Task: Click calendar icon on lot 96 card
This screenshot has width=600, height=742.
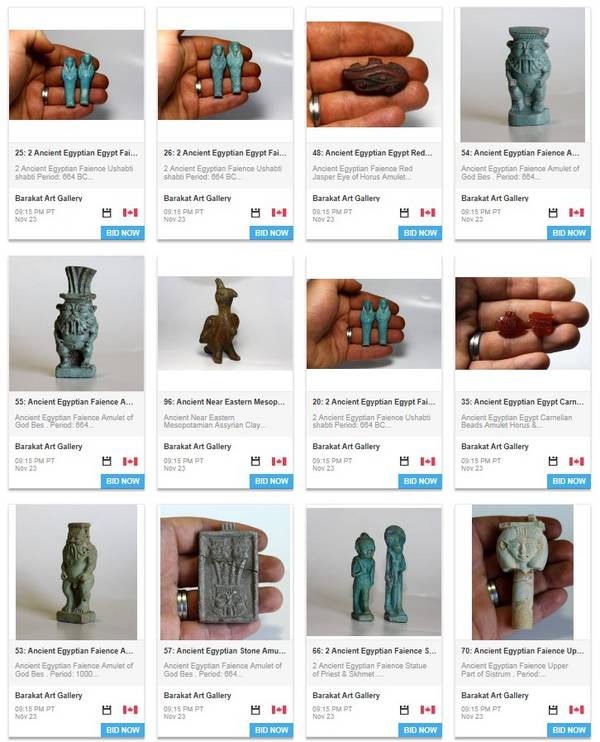Action: [256, 461]
